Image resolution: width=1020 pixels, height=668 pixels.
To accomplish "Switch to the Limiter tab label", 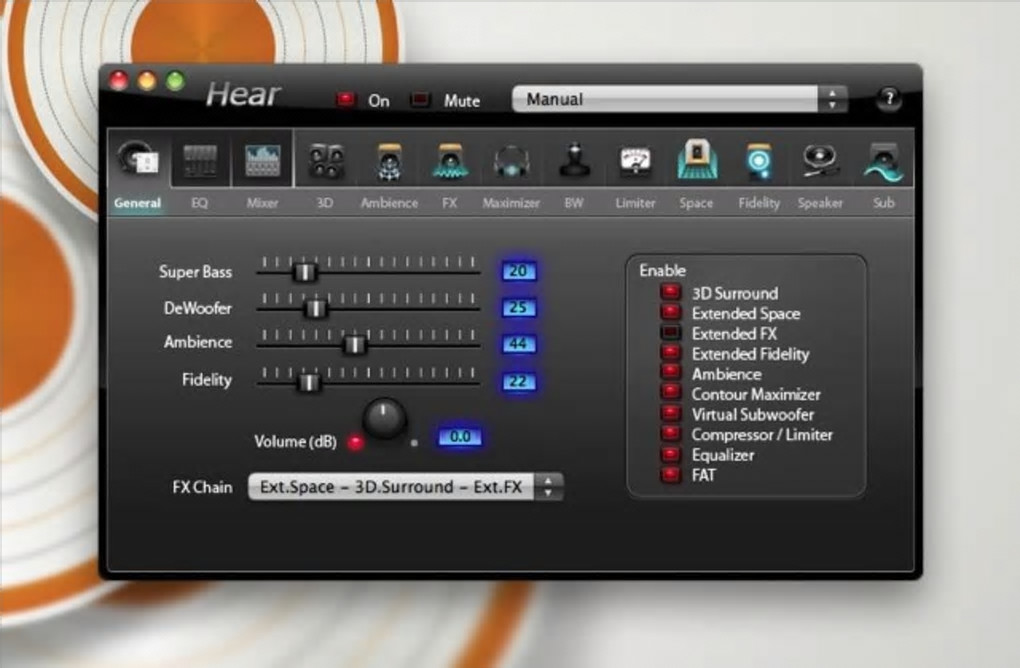I will (636, 203).
